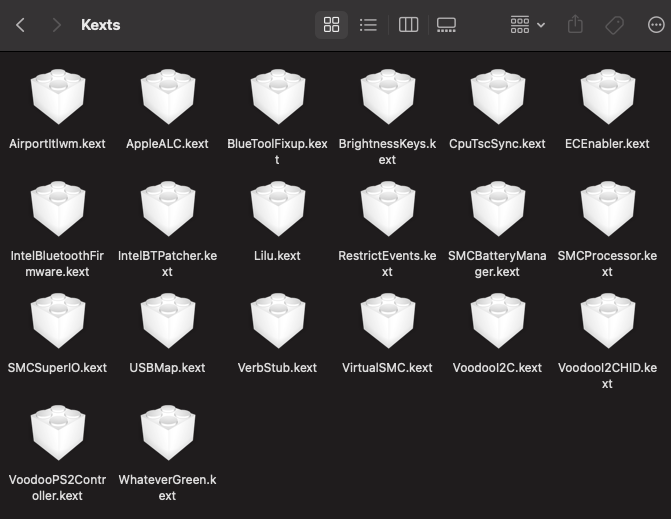This screenshot has height=519, width=671.
Task: Switch to icon grid view
Action: pyautogui.click(x=332, y=25)
